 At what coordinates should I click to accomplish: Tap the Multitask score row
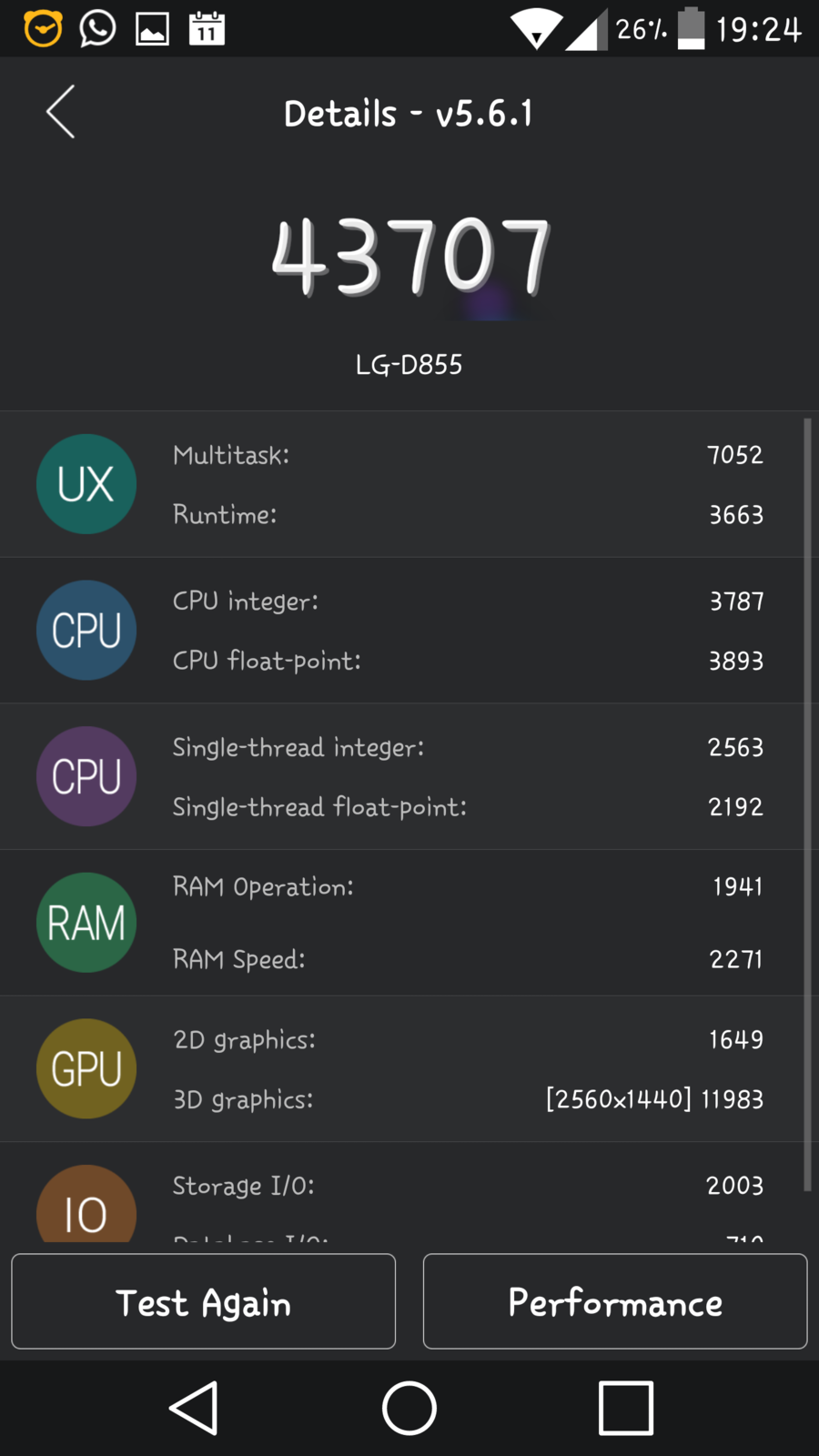(468, 455)
